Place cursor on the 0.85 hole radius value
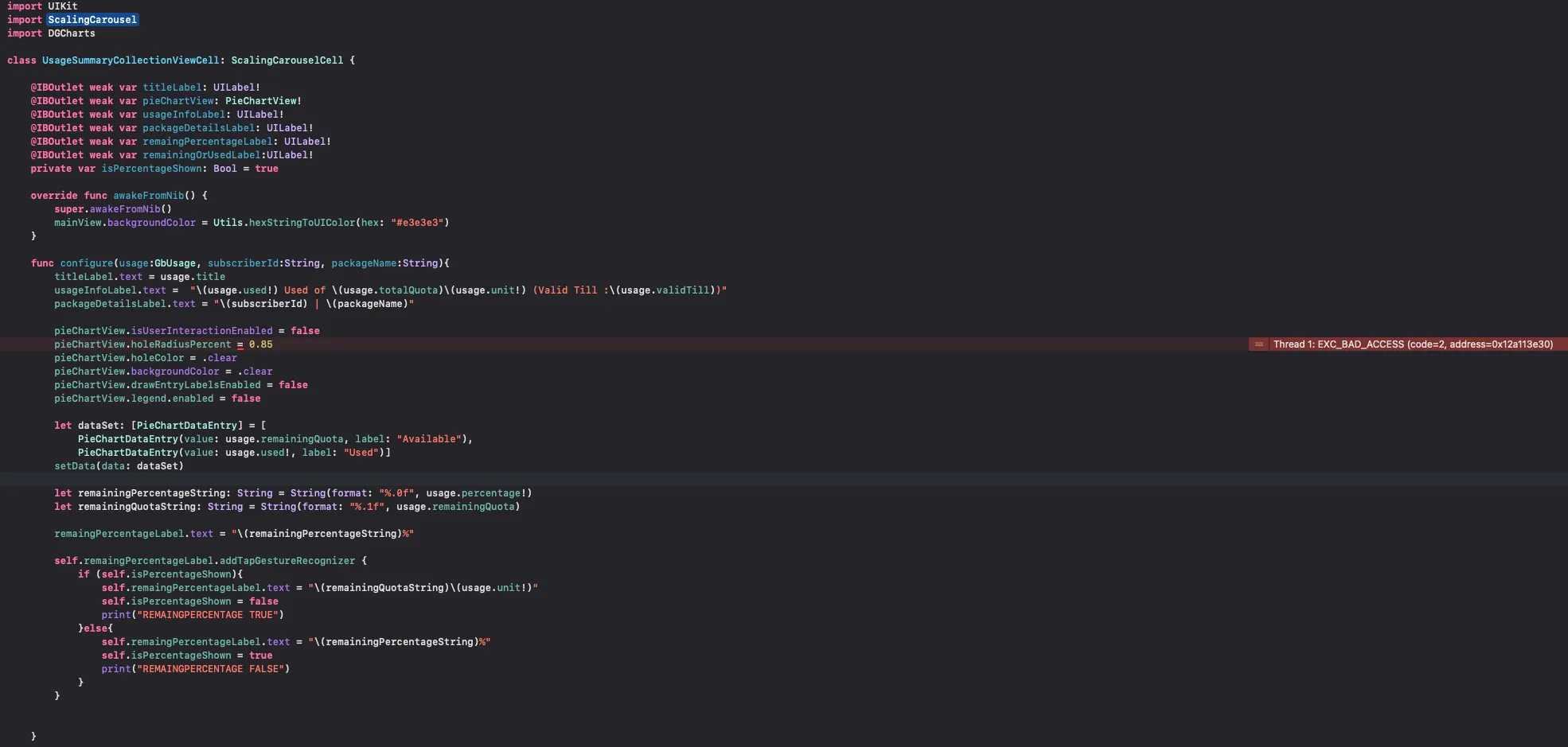 (x=260, y=344)
